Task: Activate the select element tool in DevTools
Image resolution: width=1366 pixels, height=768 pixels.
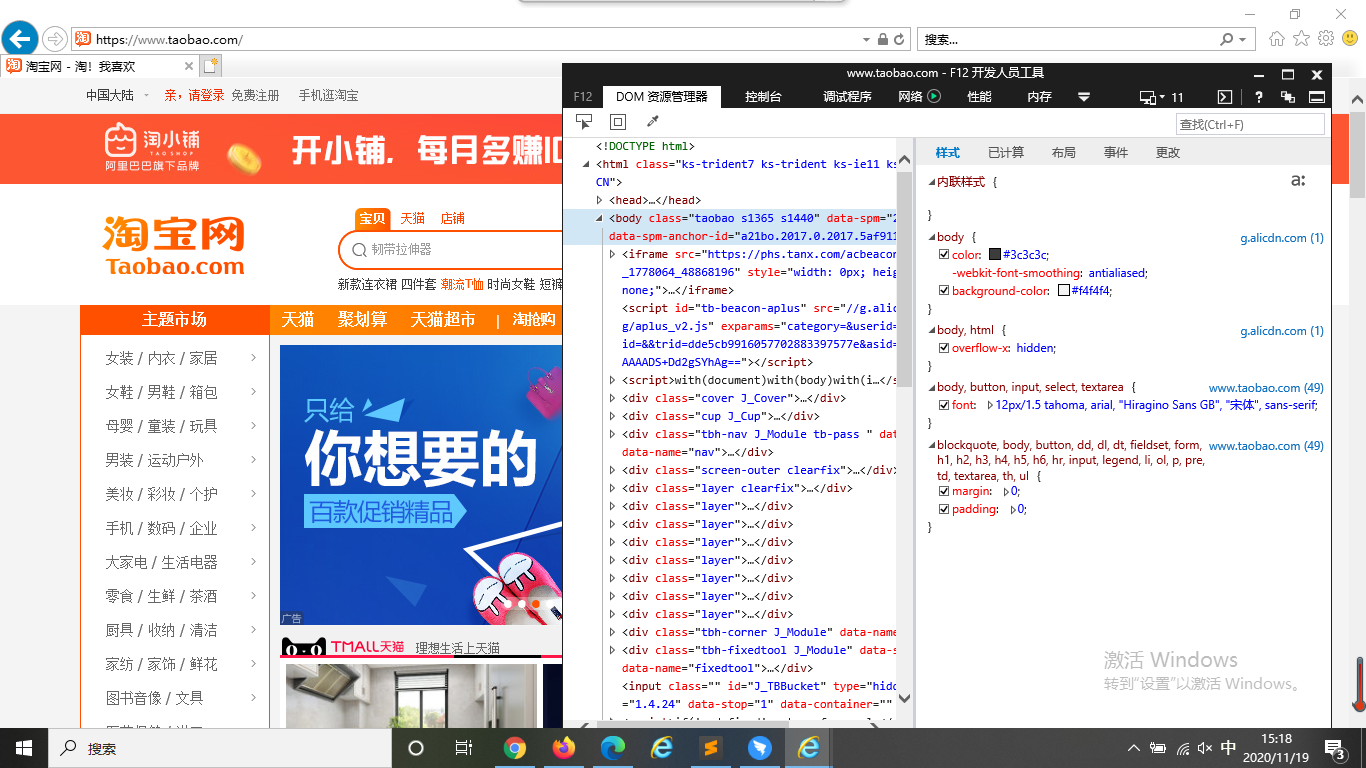Action: (x=584, y=122)
